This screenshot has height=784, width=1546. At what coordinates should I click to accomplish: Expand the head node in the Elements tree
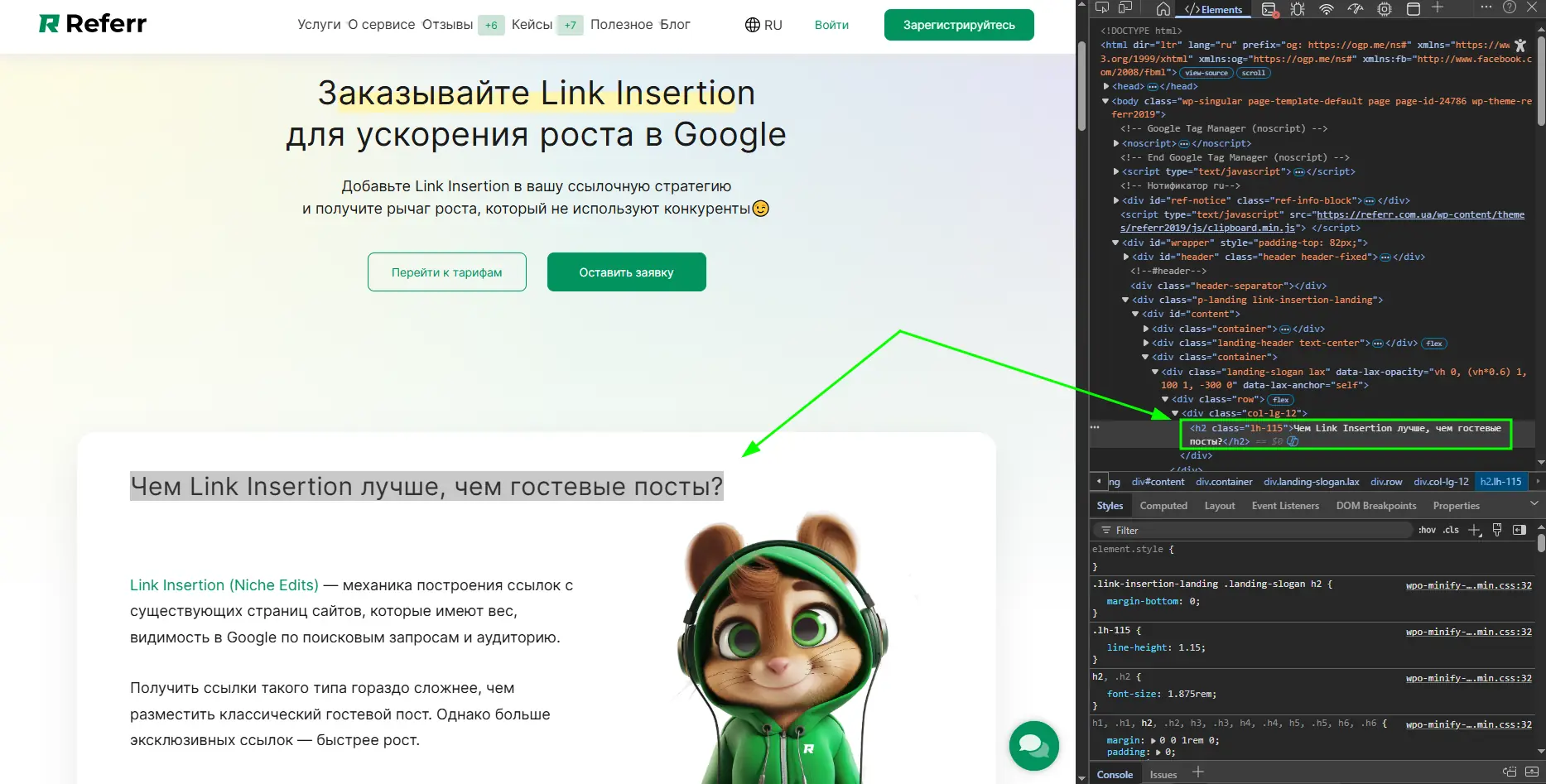click(x=1108, y=86)
